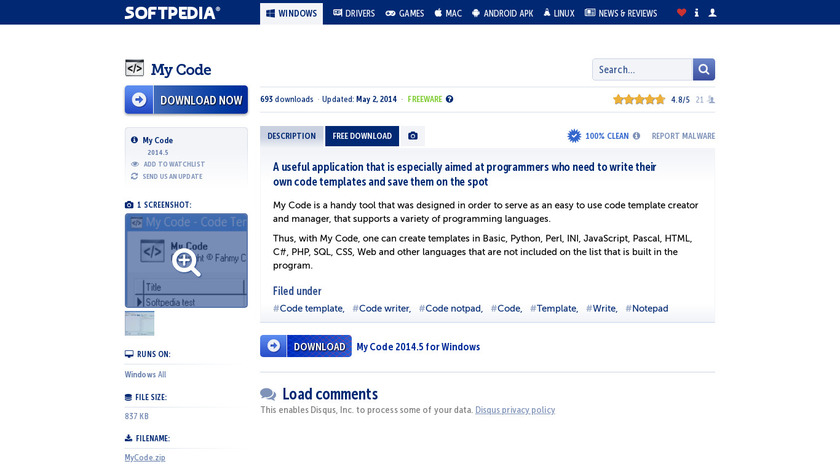Image resolution: width=840 pixels, height=472 pixels.
Task: Navigate to the Linux section
Action: tap(559, 13)
